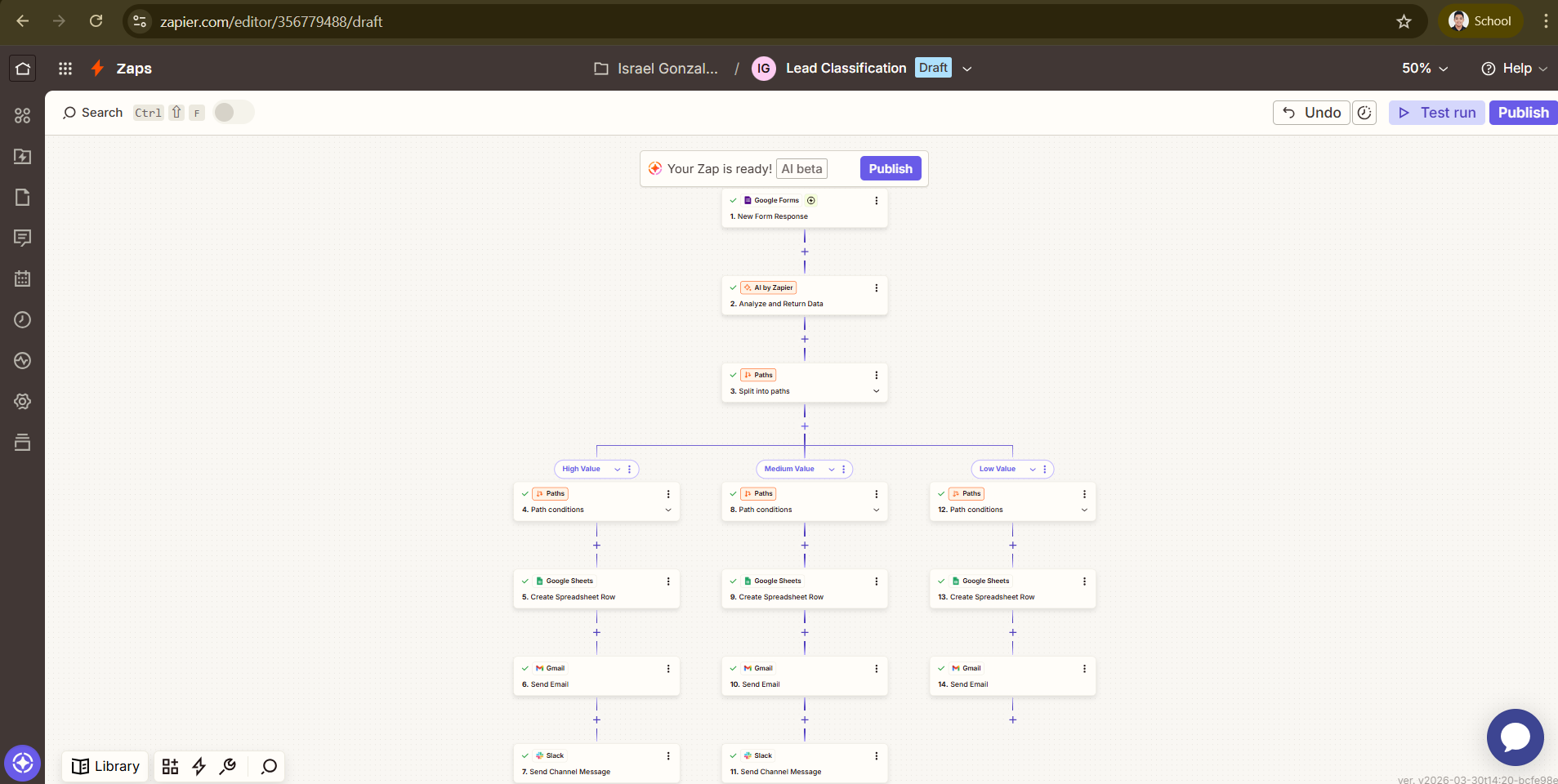
Task: Click the Test run button
Action: [1436, 112]
